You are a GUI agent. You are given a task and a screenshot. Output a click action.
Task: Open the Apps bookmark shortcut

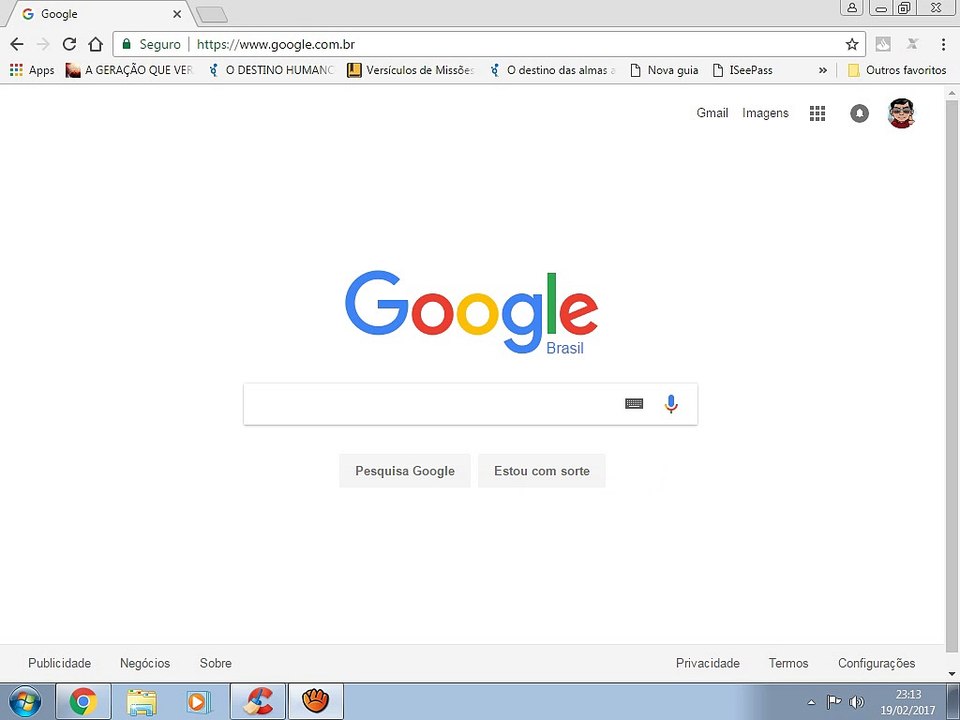click(32, 70)
